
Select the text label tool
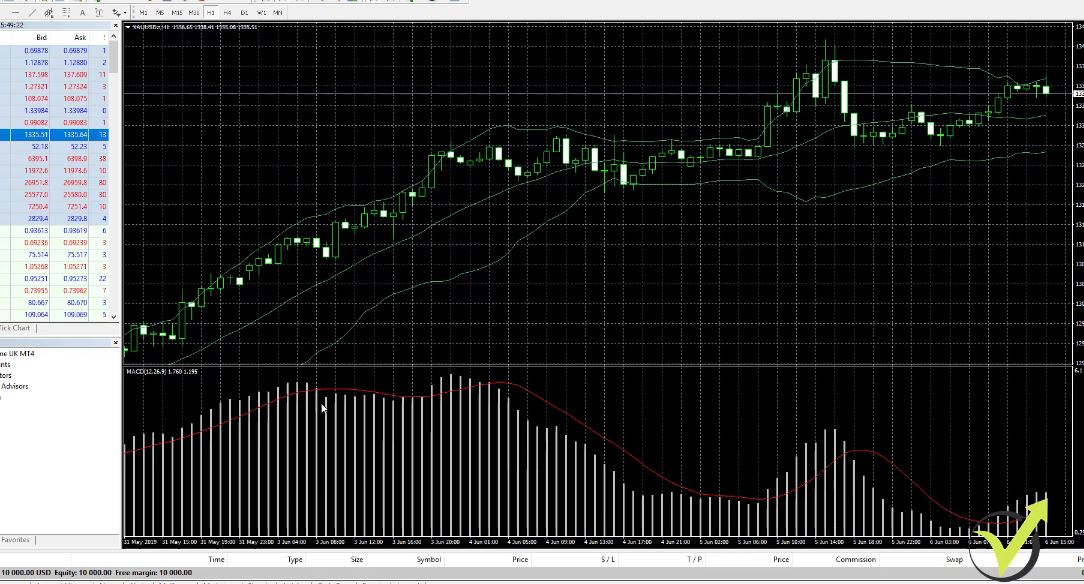[x=100, y=12]
